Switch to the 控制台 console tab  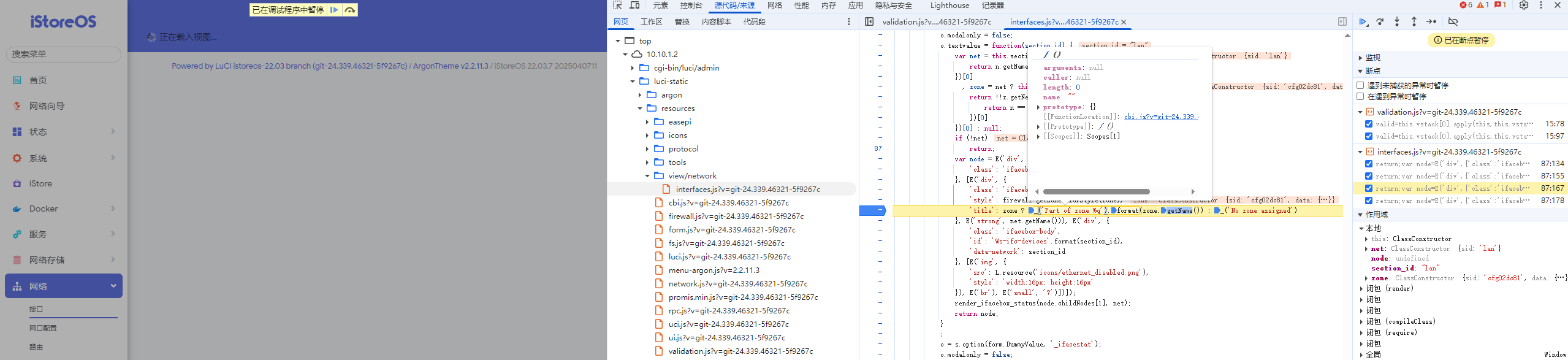point(691,6)
